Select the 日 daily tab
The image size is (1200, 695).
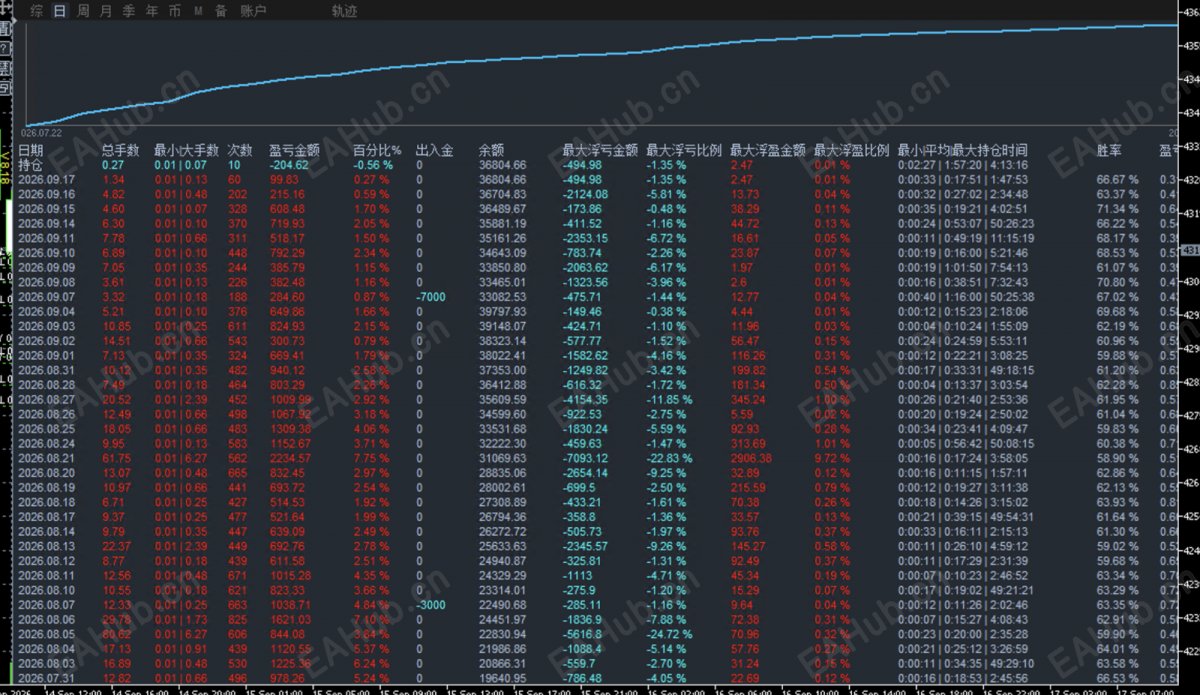60,11
